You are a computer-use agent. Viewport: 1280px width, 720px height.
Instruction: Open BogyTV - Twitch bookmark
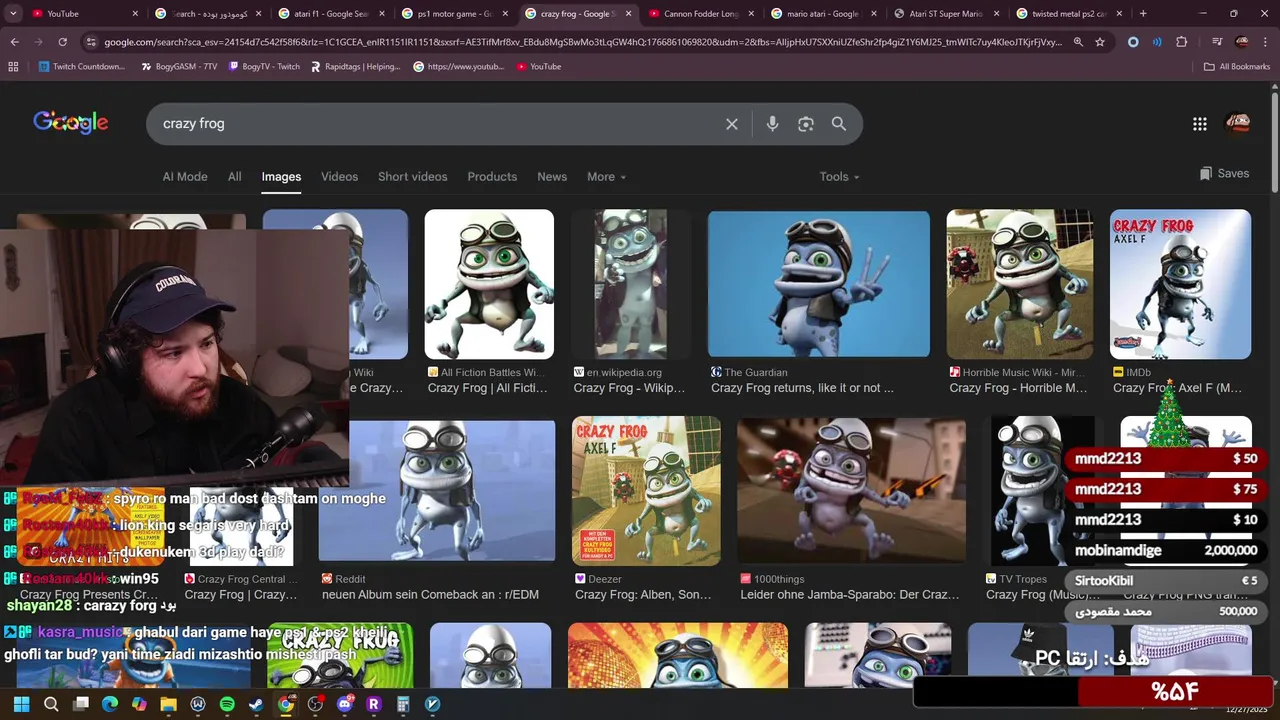264,66
